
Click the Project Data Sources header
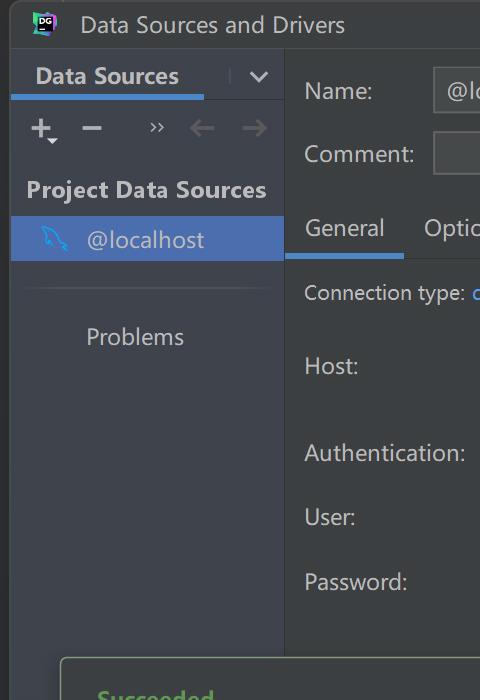click(x=146, y=190)
